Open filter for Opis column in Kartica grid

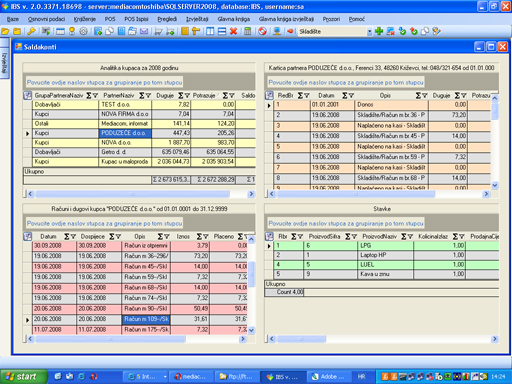point(425,96)
